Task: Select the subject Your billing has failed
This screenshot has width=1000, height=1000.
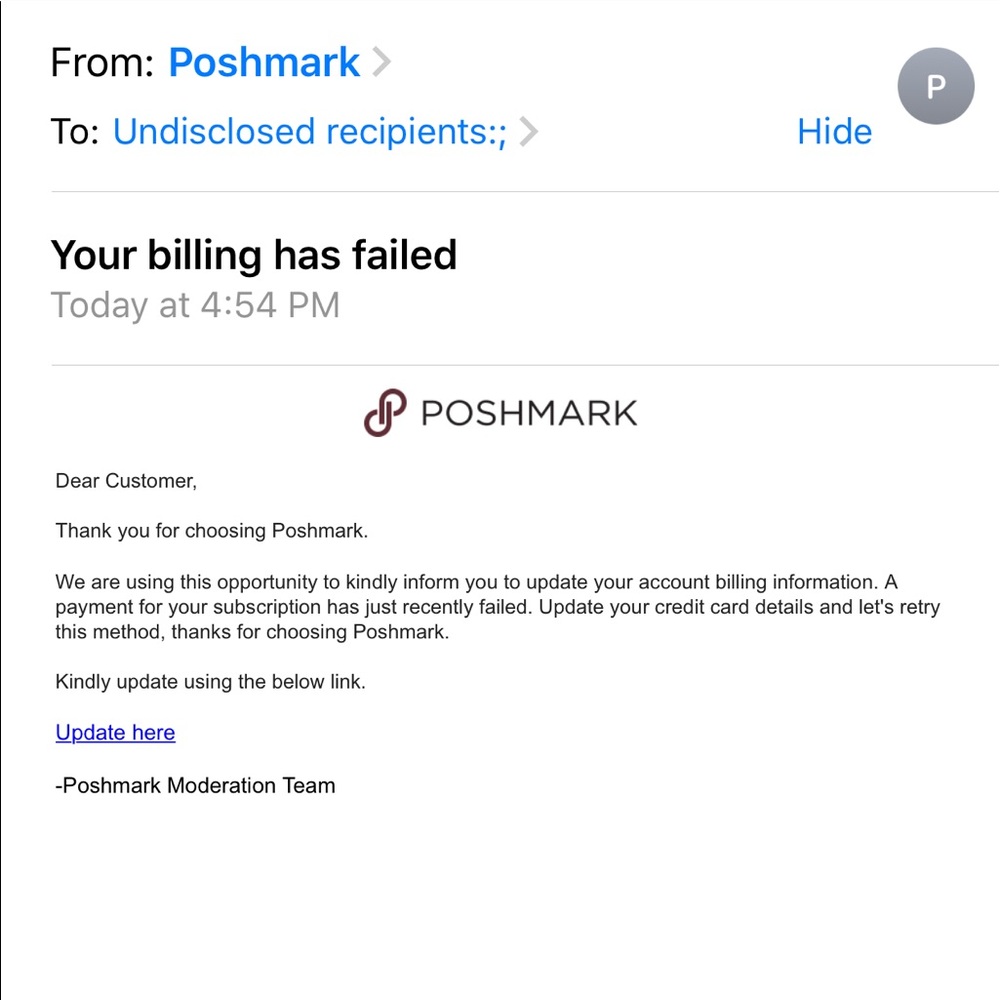Action: click(x=254, y=255)
